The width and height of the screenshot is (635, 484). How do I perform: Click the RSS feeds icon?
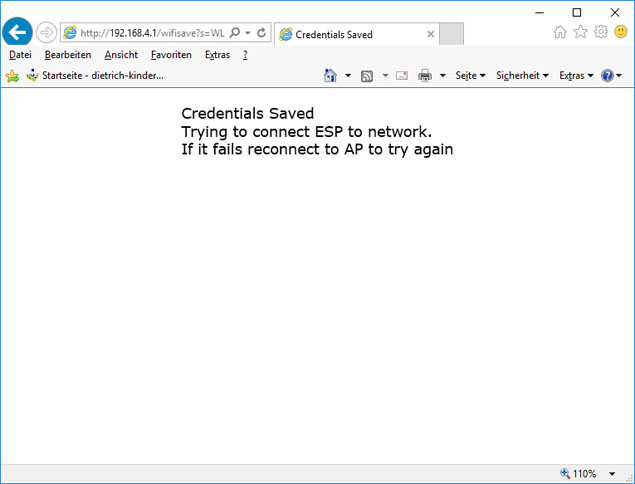(x=367, y=76)
